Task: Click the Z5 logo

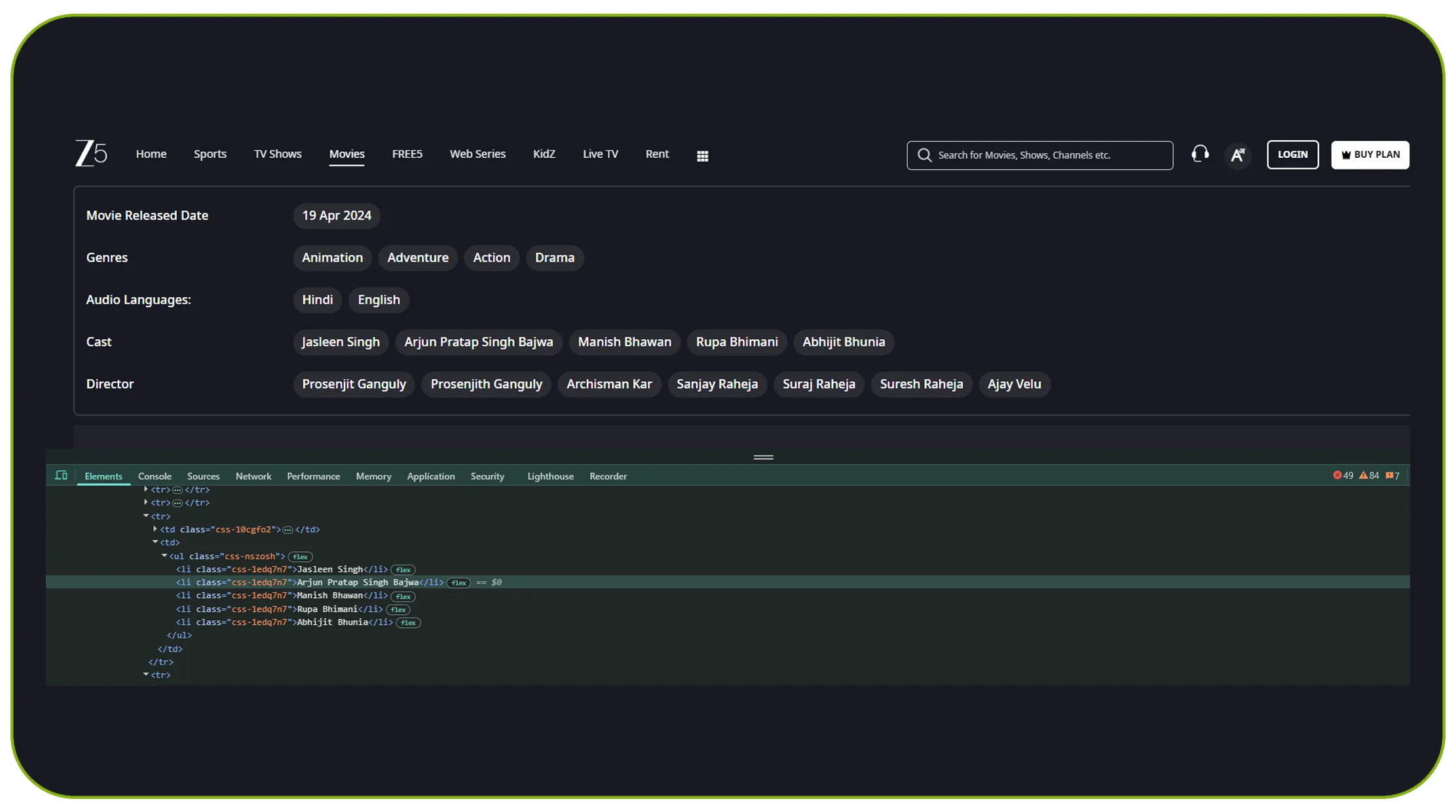Action: coord(91,154)
